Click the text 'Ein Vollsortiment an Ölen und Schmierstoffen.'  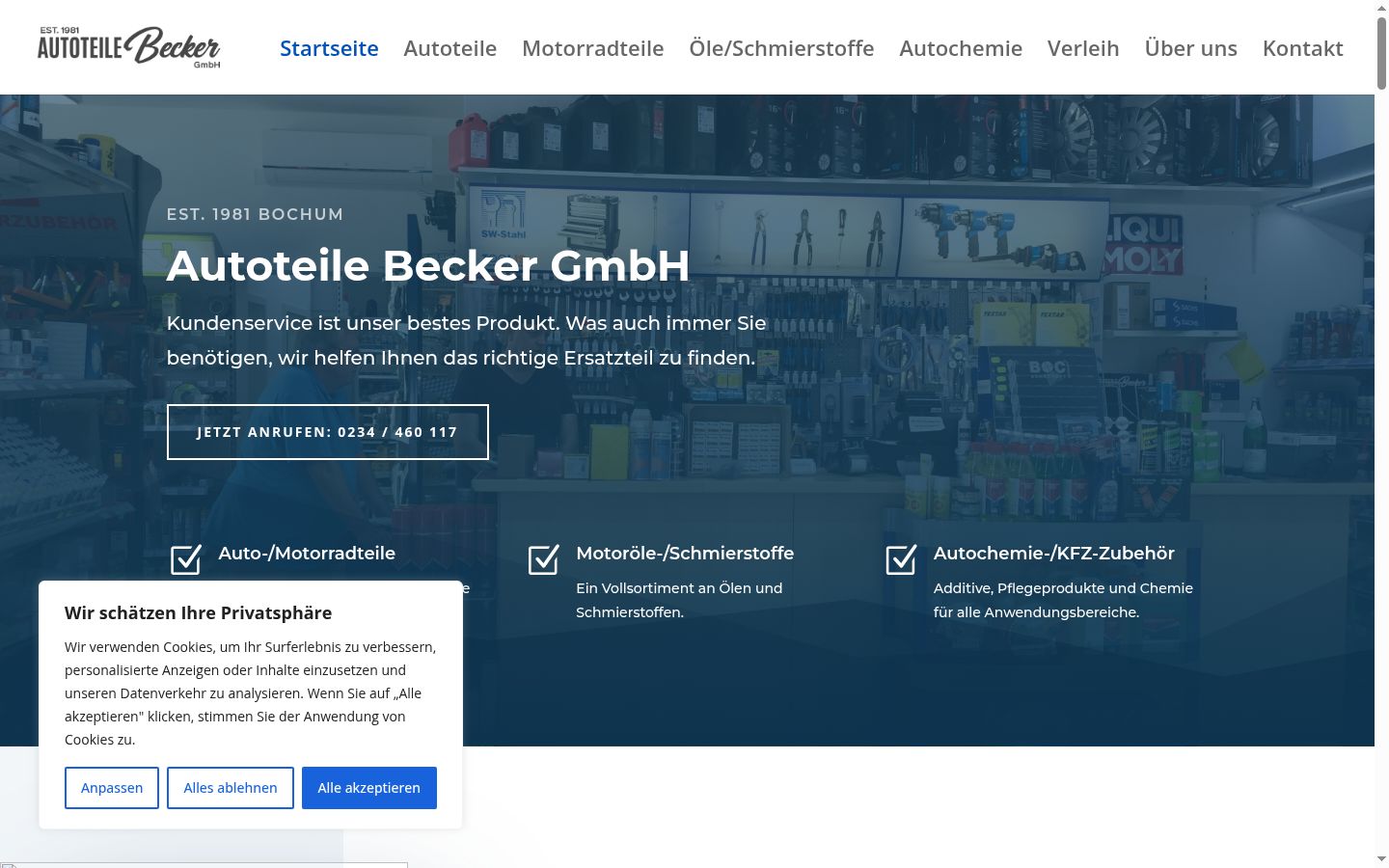pos(679,600)
